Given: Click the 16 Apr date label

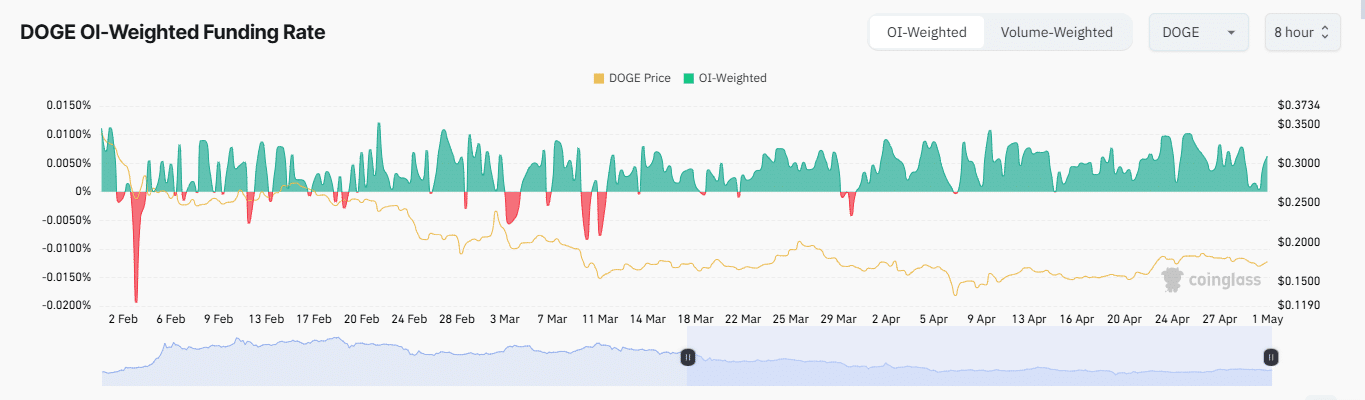Looking at the screenshot, I should pyautogui.click(x=1076, y=319).
